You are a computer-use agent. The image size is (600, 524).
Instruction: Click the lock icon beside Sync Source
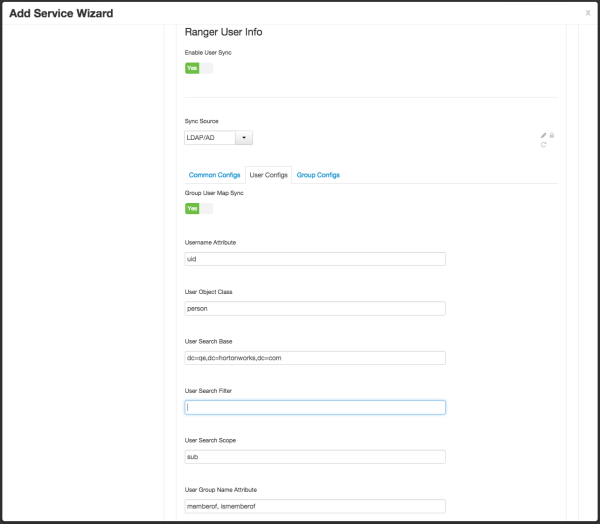[552, 135]
